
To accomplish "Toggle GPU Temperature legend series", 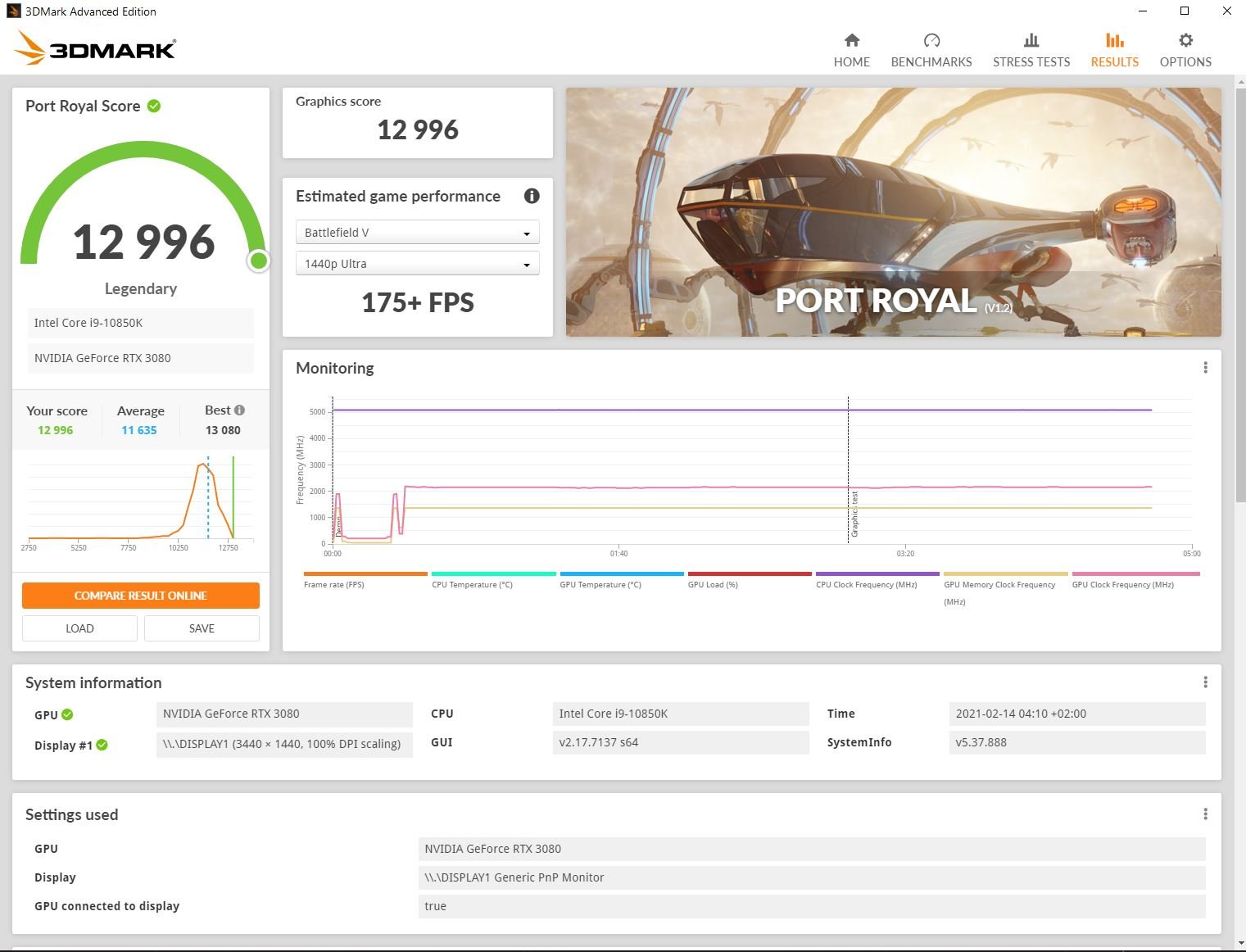I will coord(622,580).
